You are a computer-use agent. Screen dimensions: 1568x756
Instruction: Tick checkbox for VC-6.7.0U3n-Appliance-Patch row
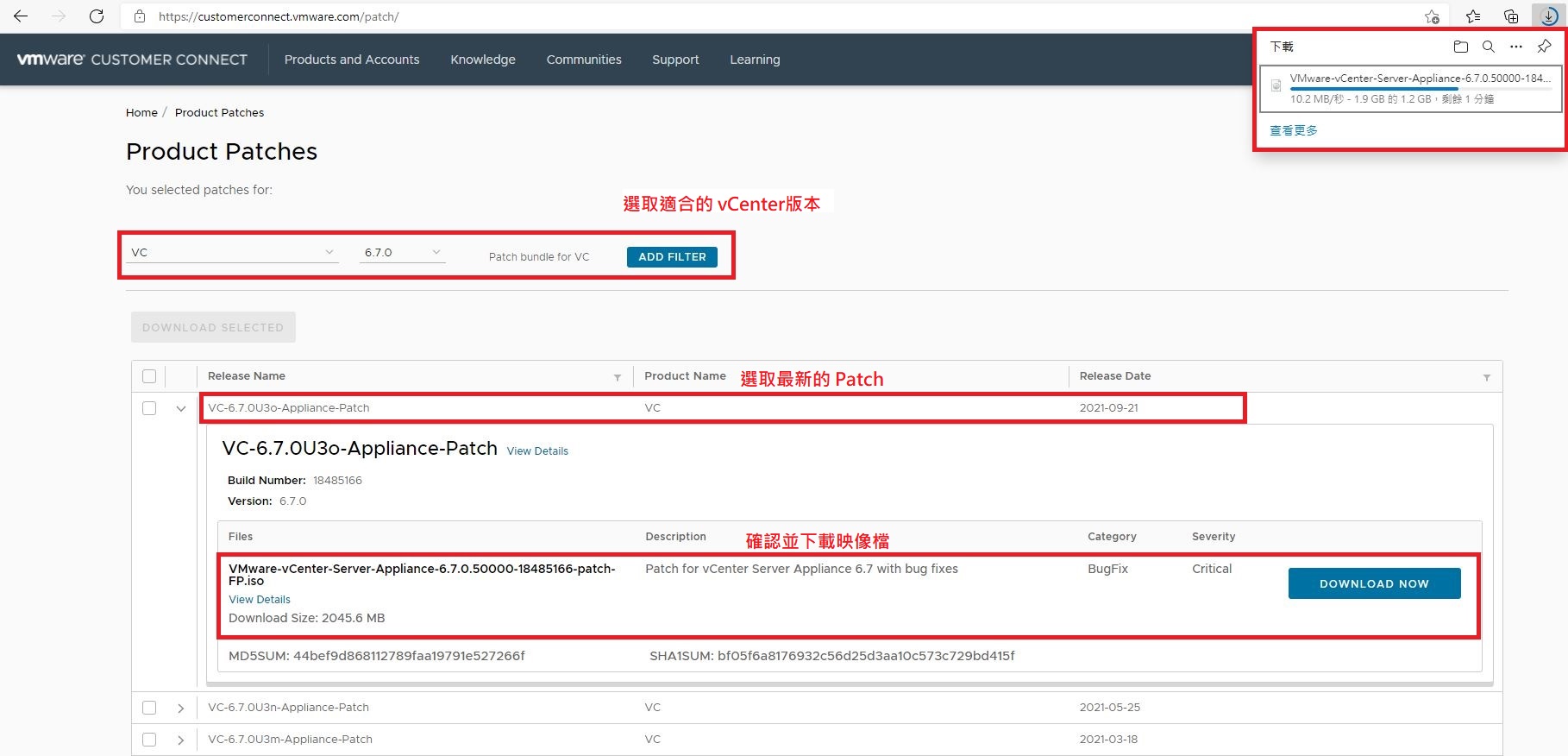click(x=149, y=708)
